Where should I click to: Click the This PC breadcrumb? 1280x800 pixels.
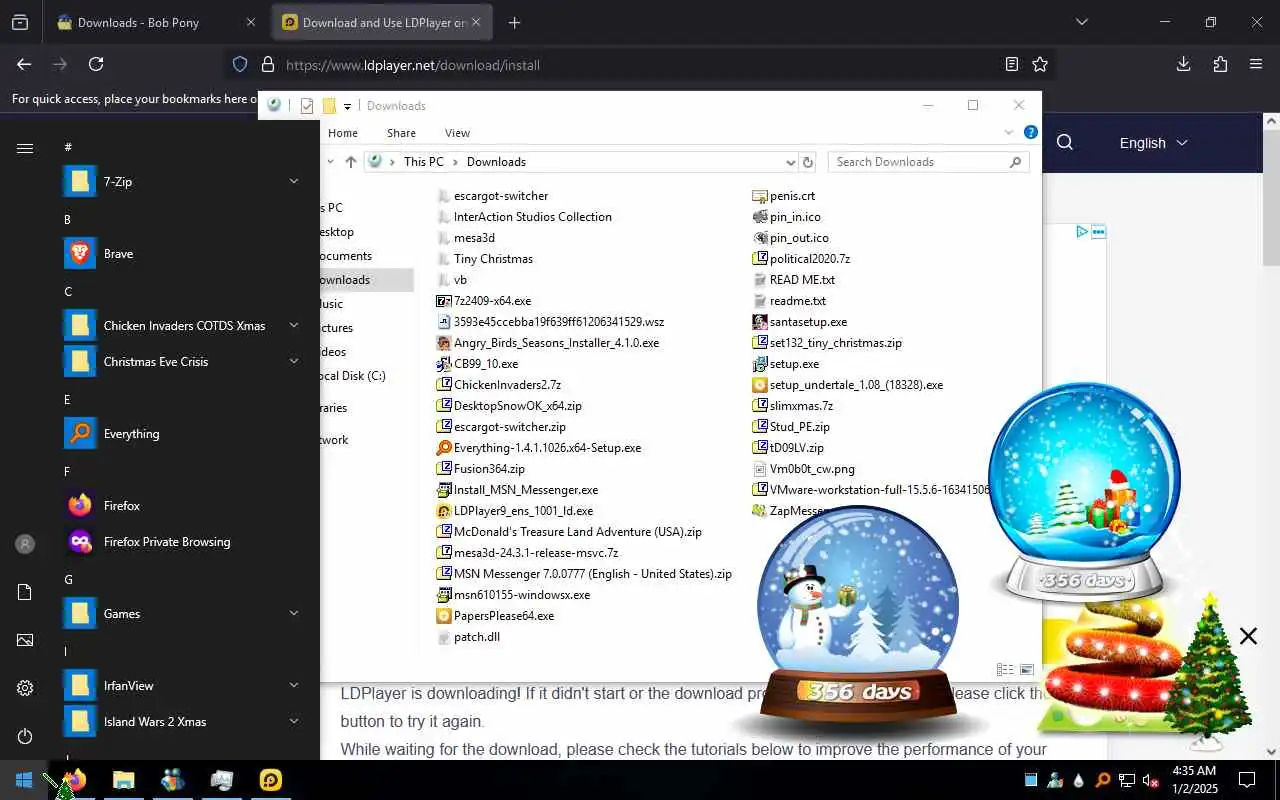tap(423, 162)
